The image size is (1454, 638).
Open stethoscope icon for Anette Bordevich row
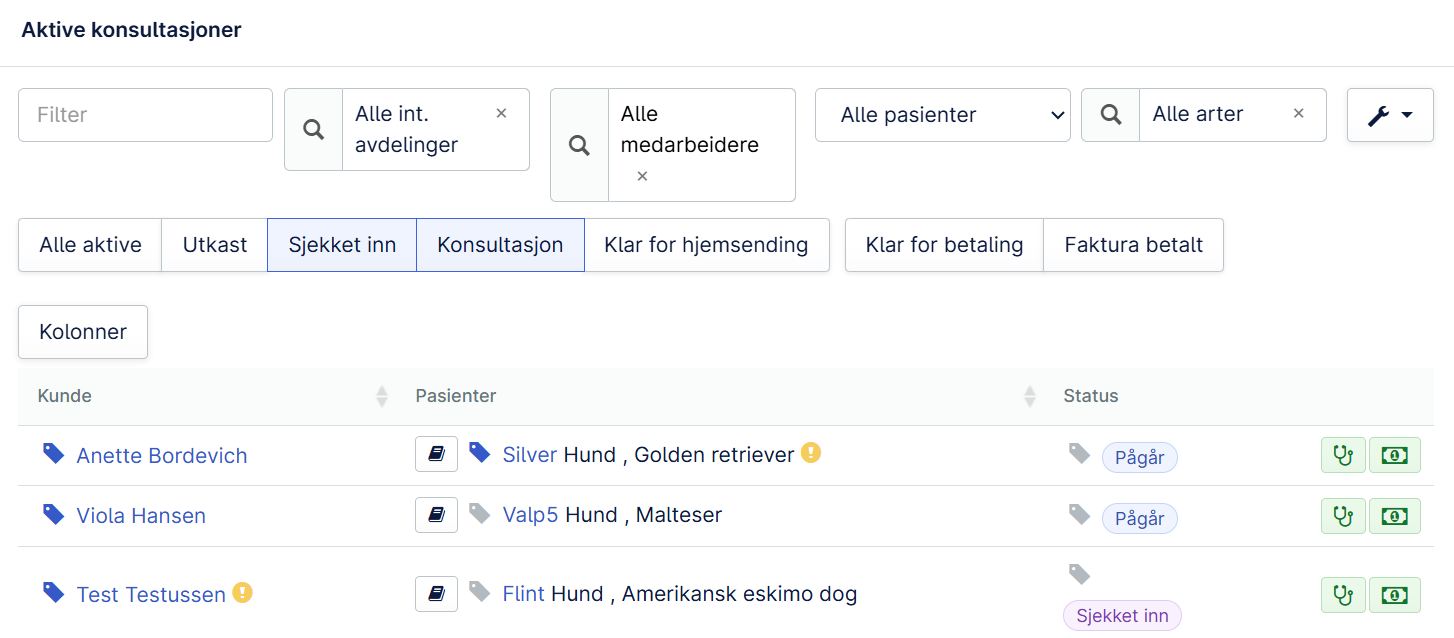point(1343,455)
